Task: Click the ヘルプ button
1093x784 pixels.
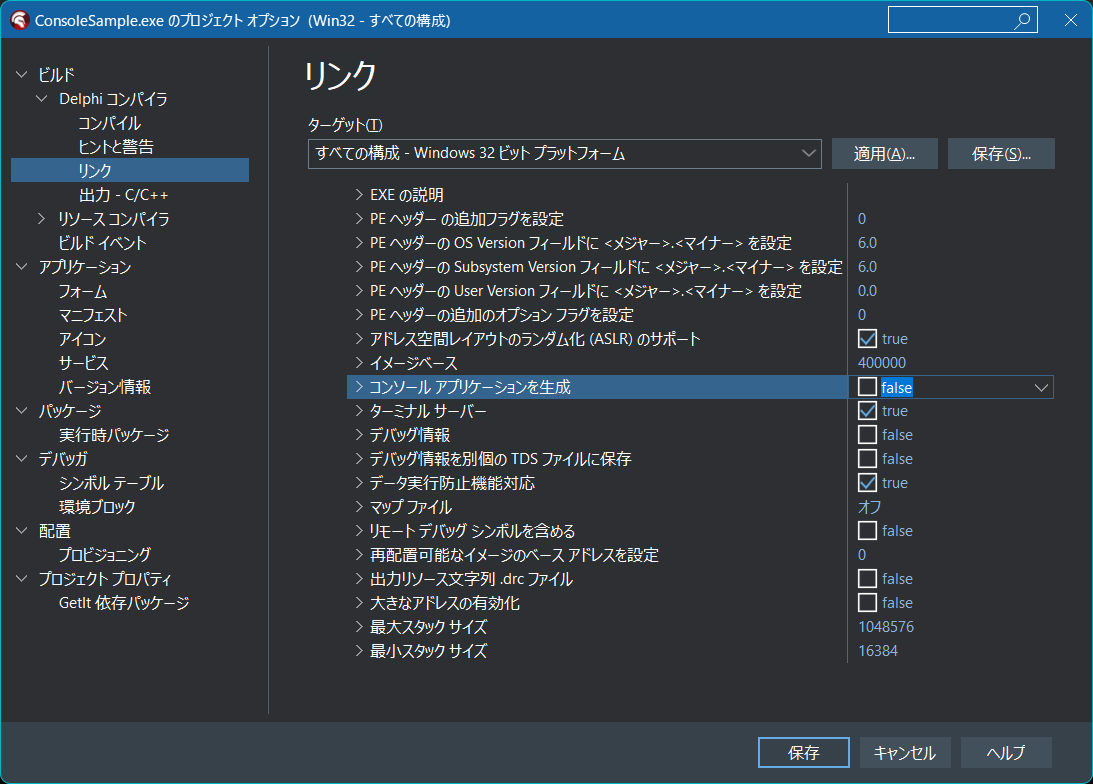Action: tap(1006, 753)
